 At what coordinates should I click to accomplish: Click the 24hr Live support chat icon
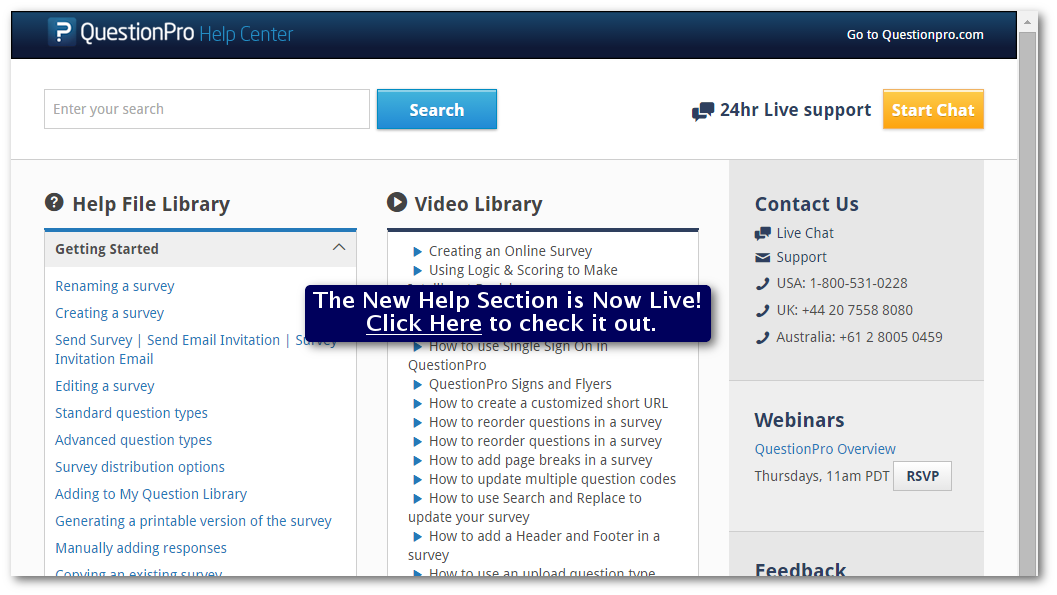pos(702,111)
